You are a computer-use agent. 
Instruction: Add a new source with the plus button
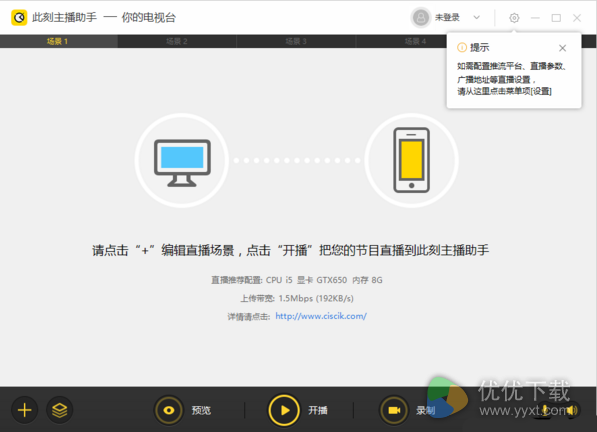coord(24,410)
